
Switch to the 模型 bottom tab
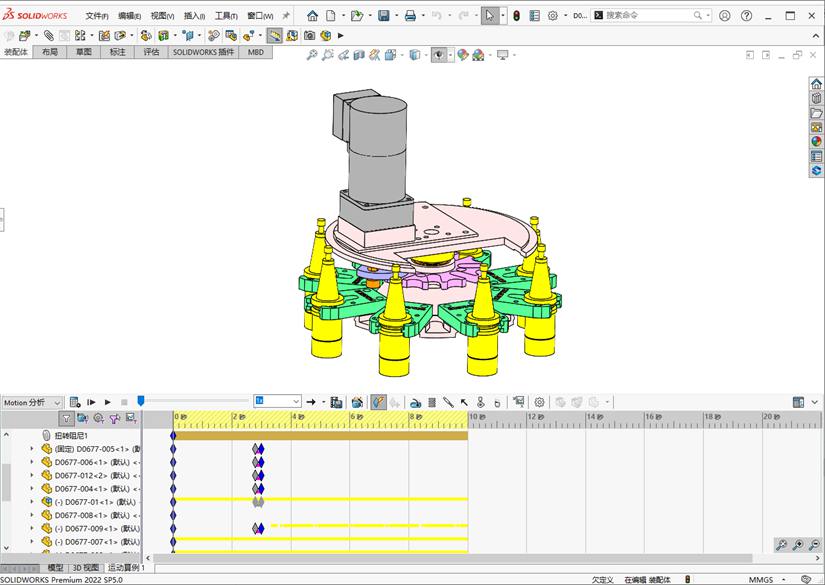click(x=55, y=568)
